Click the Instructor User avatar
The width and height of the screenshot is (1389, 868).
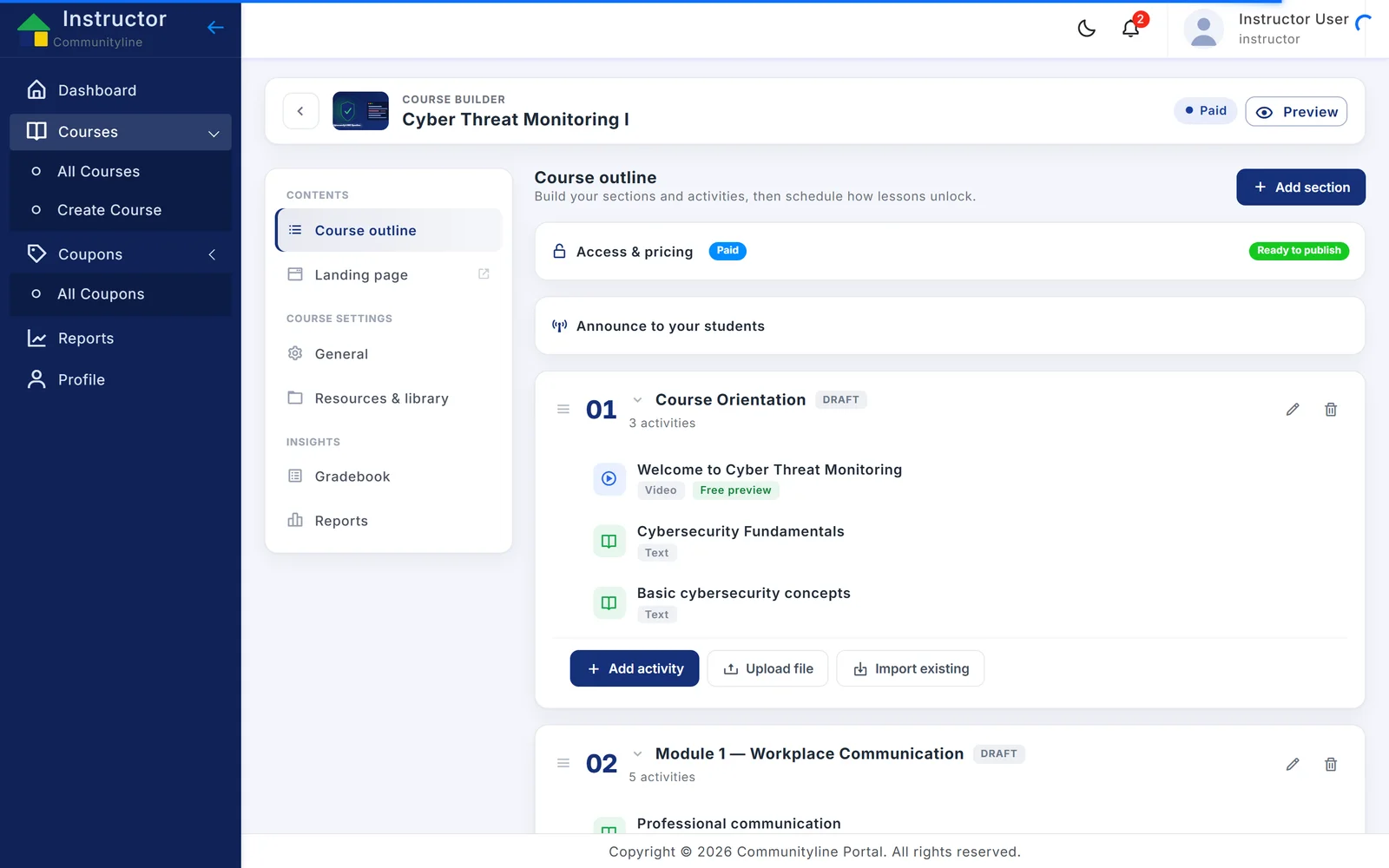coord(1203,30)
